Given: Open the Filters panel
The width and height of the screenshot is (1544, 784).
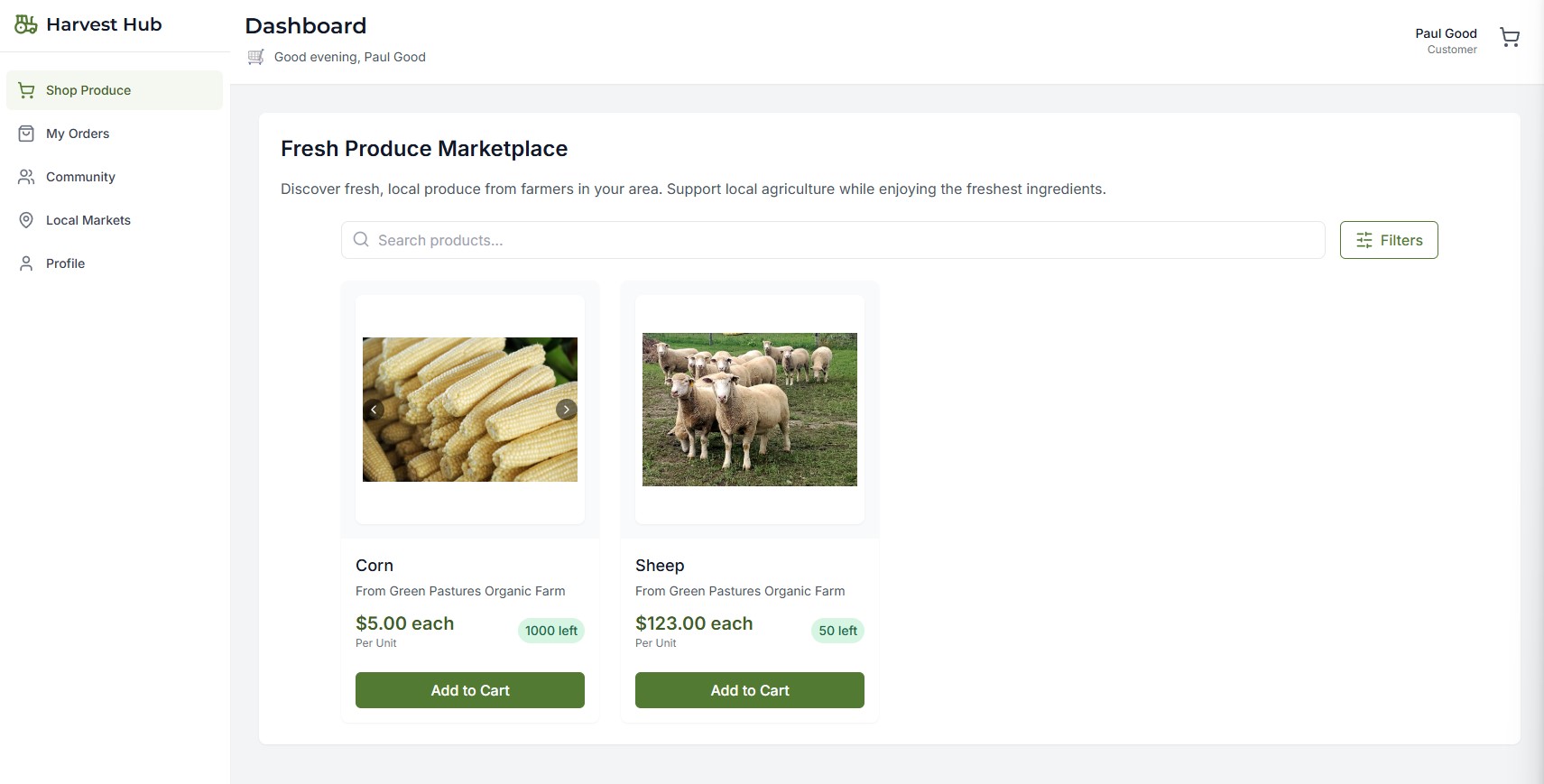Looking at the screenshot, I should coord(1389,240).
